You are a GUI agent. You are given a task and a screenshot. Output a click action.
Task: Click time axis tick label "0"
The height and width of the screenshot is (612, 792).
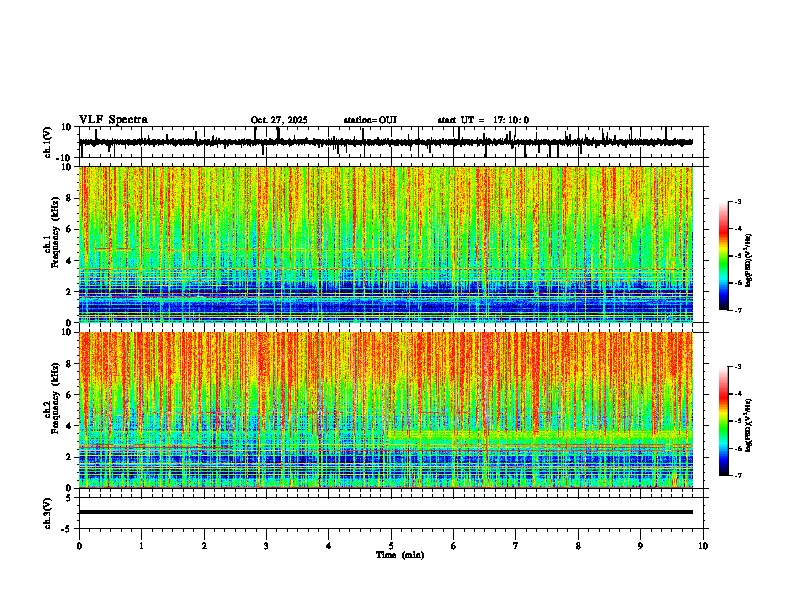pos(79,546)
